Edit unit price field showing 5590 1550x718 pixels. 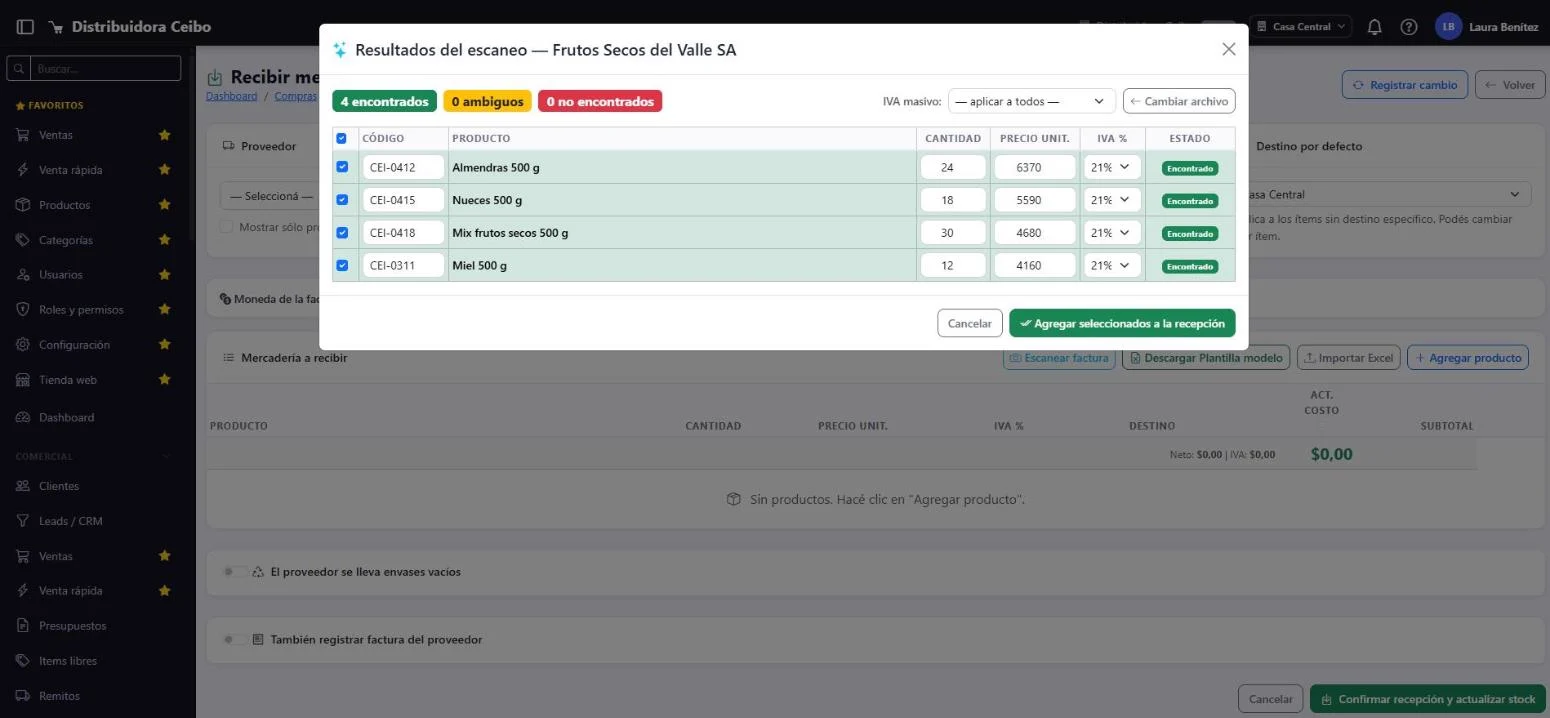tap(1035, 200)
